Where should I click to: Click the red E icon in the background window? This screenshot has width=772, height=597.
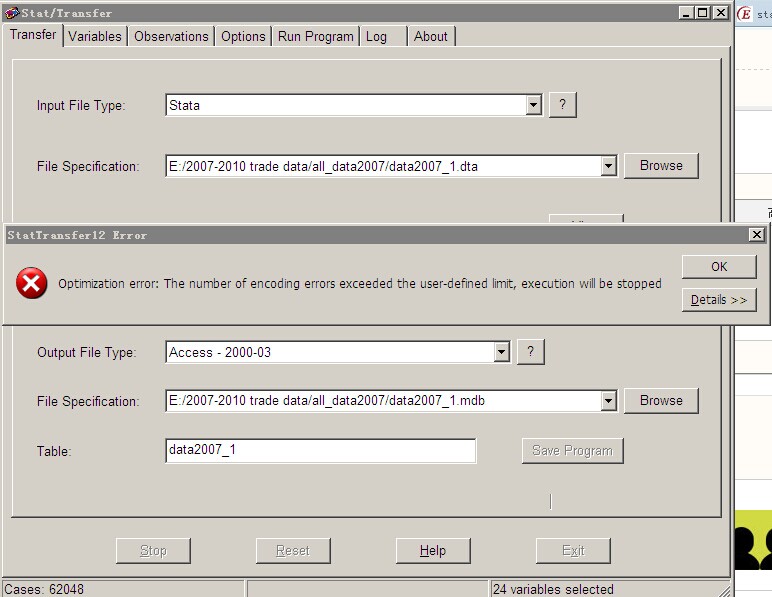744,14
